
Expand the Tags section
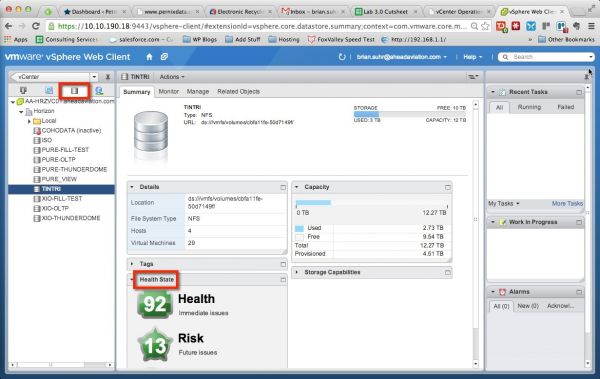[132, 264]
